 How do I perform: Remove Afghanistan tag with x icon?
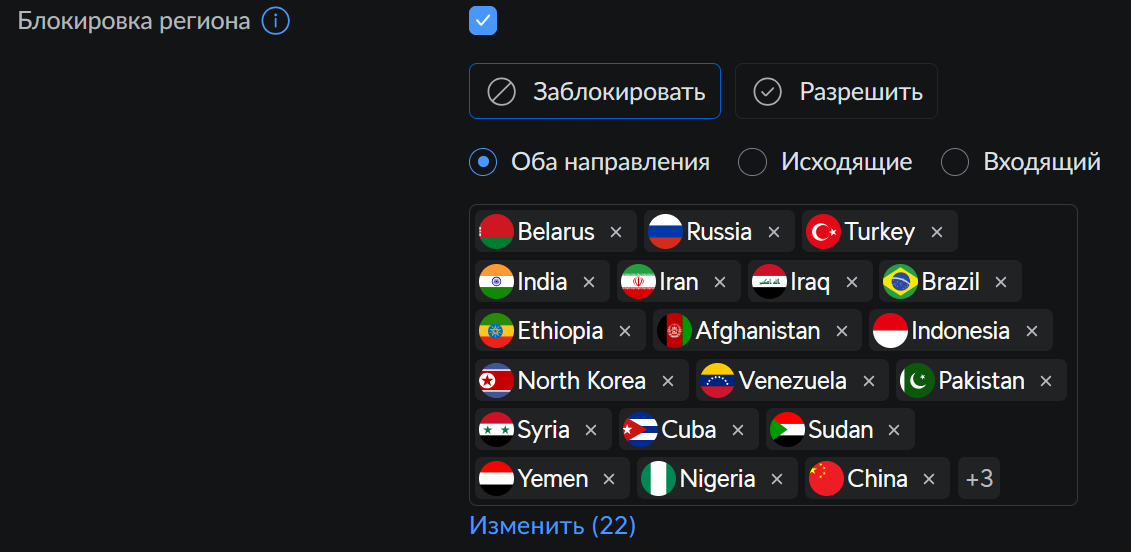[842, 330]
